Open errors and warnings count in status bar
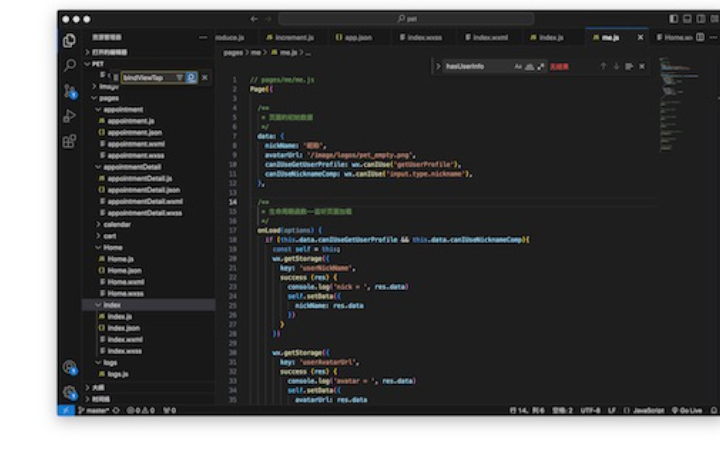Screen dimensions: 720x450 point(141,410)
